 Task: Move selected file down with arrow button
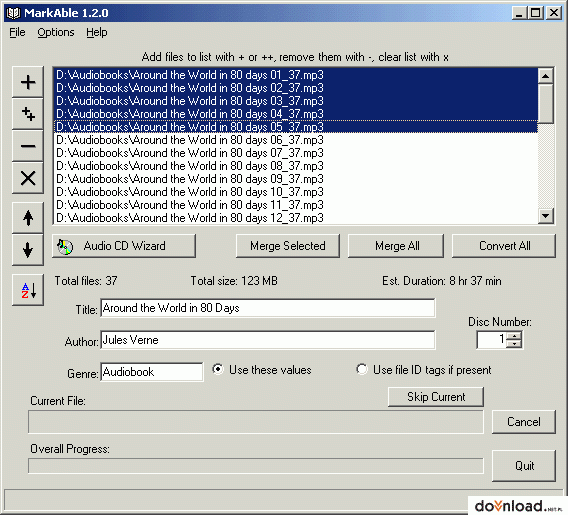[x=28, y=250]
